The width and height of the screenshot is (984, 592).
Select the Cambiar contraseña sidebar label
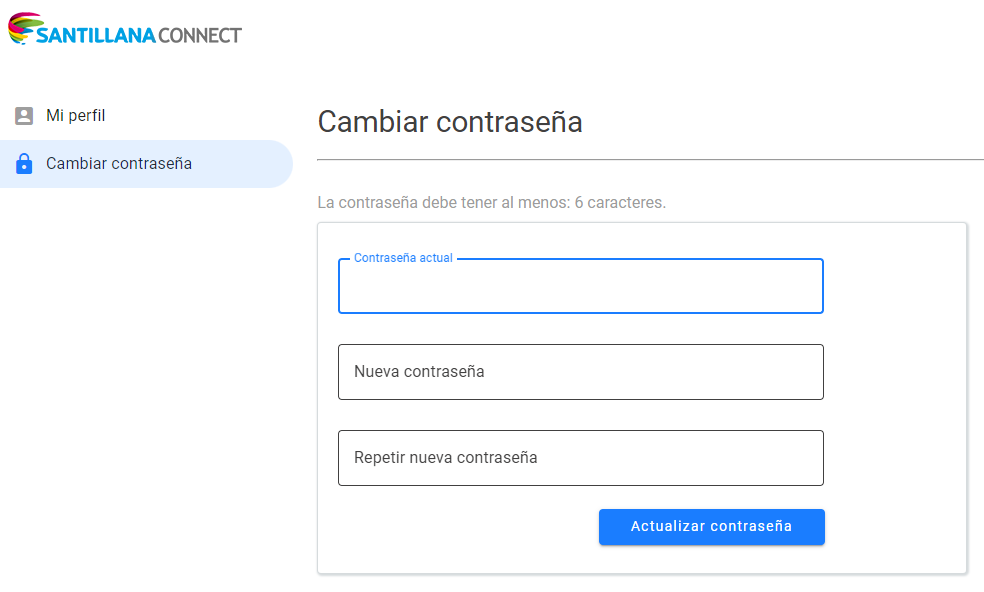[x=119, y=164]
